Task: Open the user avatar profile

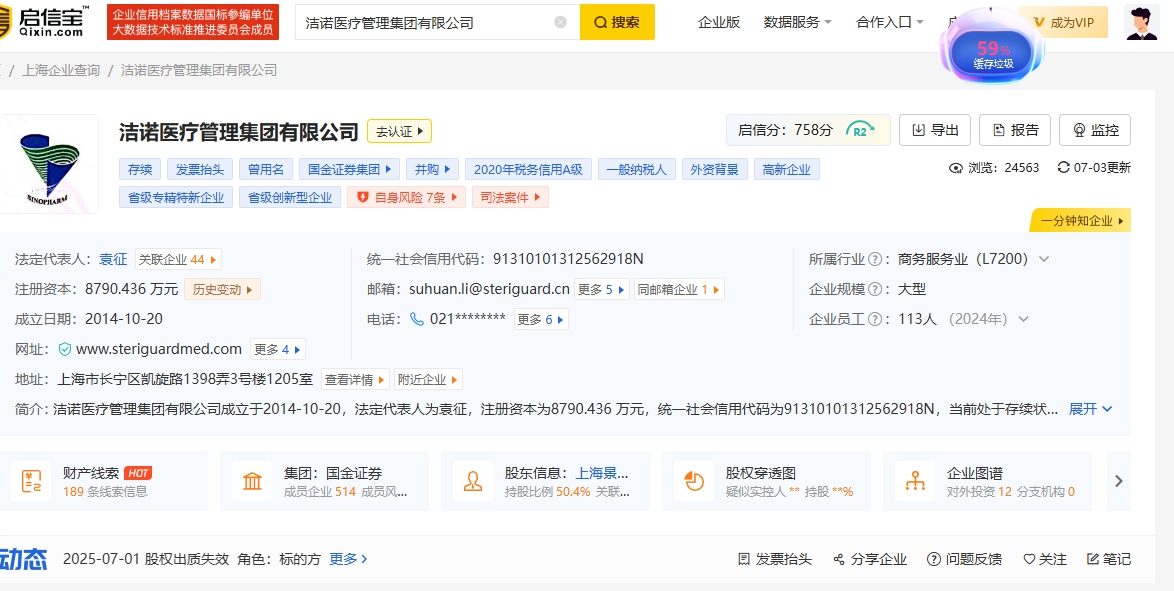Action: coord(1141,22)
